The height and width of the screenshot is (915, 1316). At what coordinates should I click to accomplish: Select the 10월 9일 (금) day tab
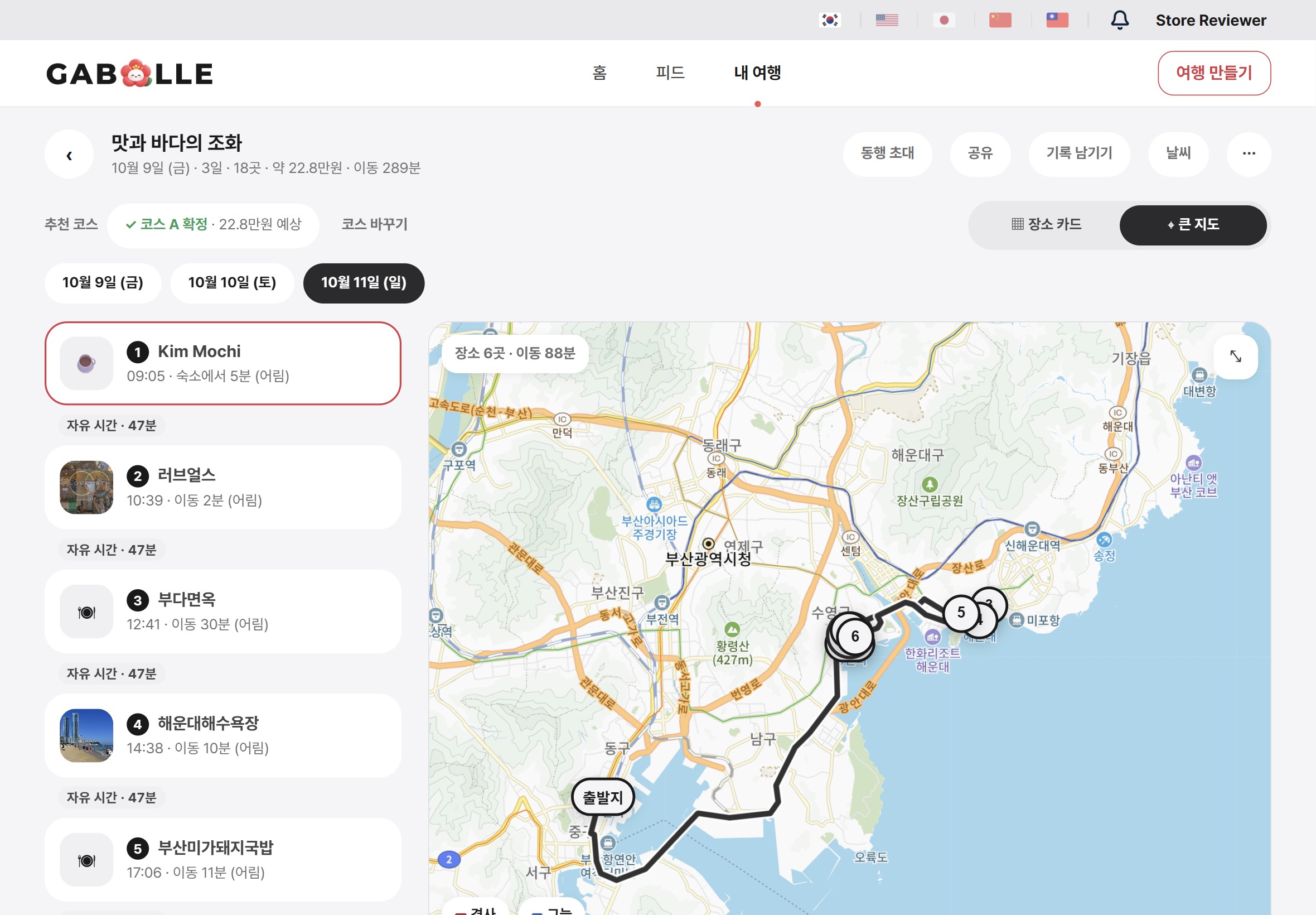pos(103,283)
